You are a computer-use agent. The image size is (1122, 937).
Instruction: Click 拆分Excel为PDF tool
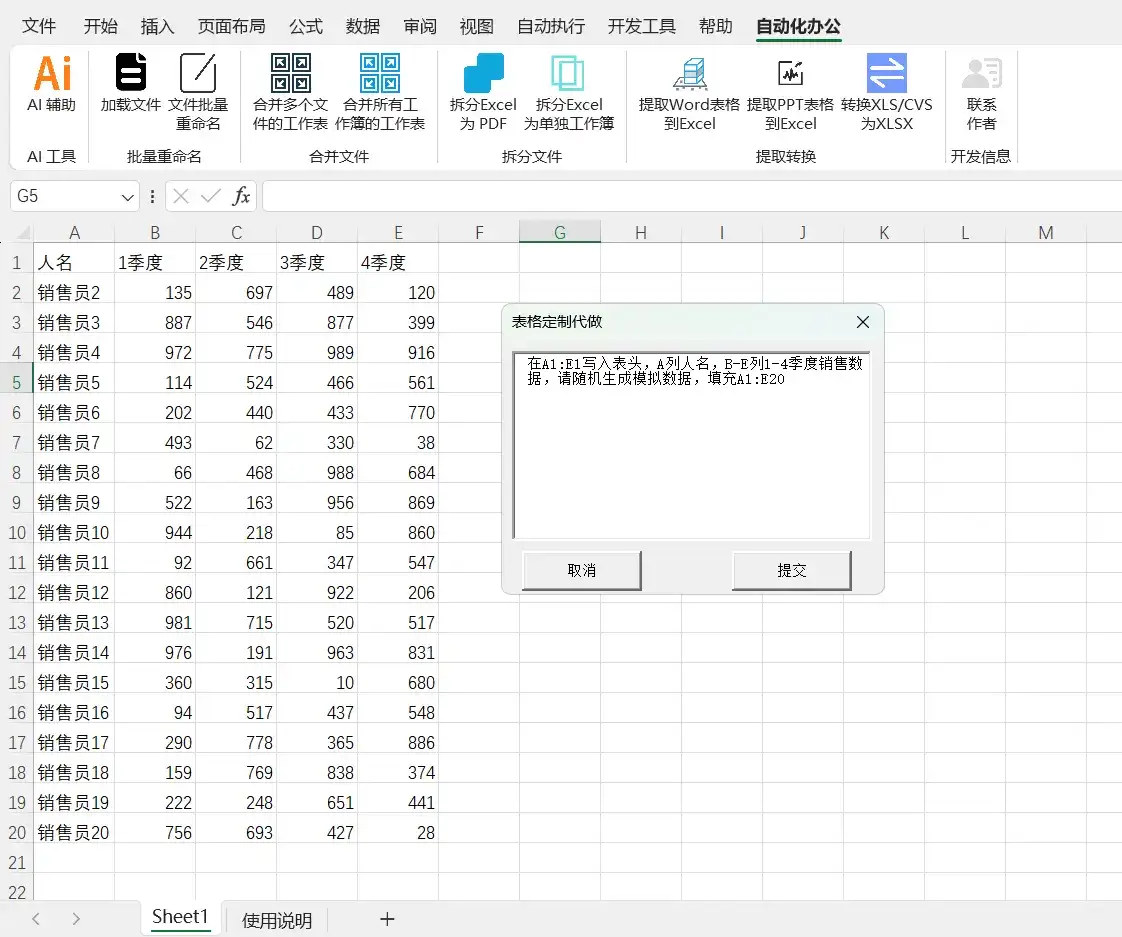(x=483, y=90)
